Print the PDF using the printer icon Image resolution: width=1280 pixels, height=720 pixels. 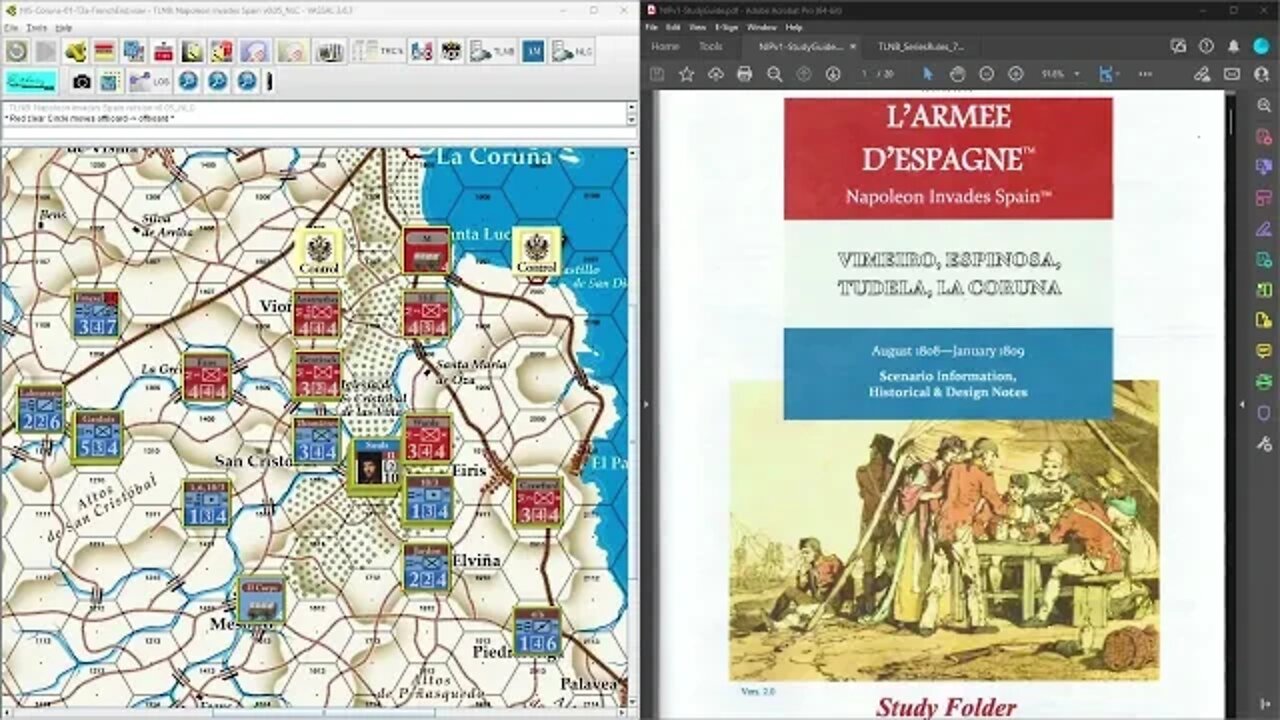tap(744, 74)
